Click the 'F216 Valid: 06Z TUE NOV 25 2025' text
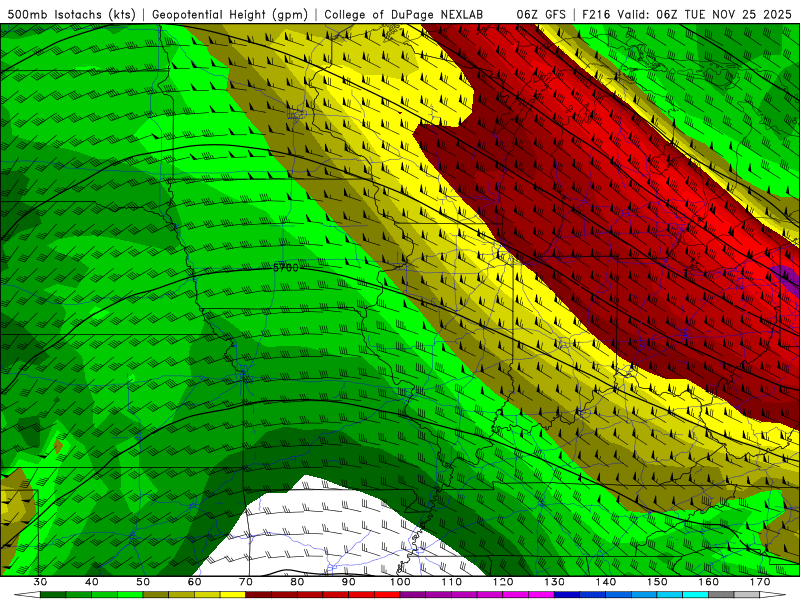Viewport: 800px width, 600px height. click(687, 14)
